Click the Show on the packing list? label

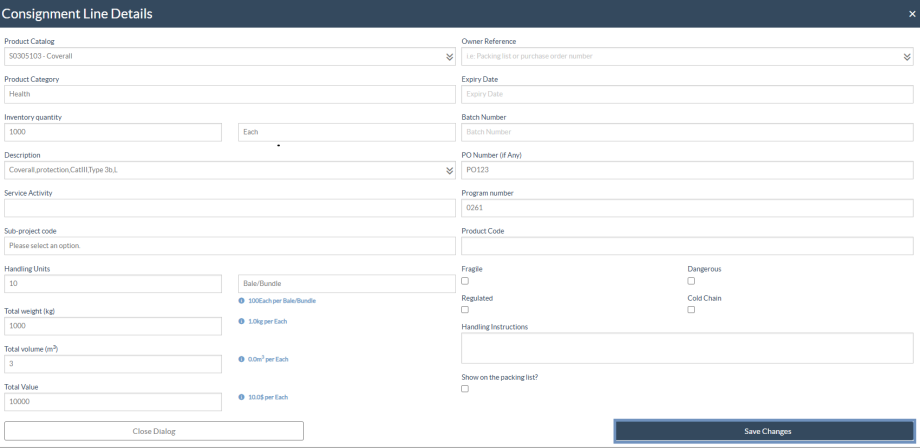(x=500, y=378)
